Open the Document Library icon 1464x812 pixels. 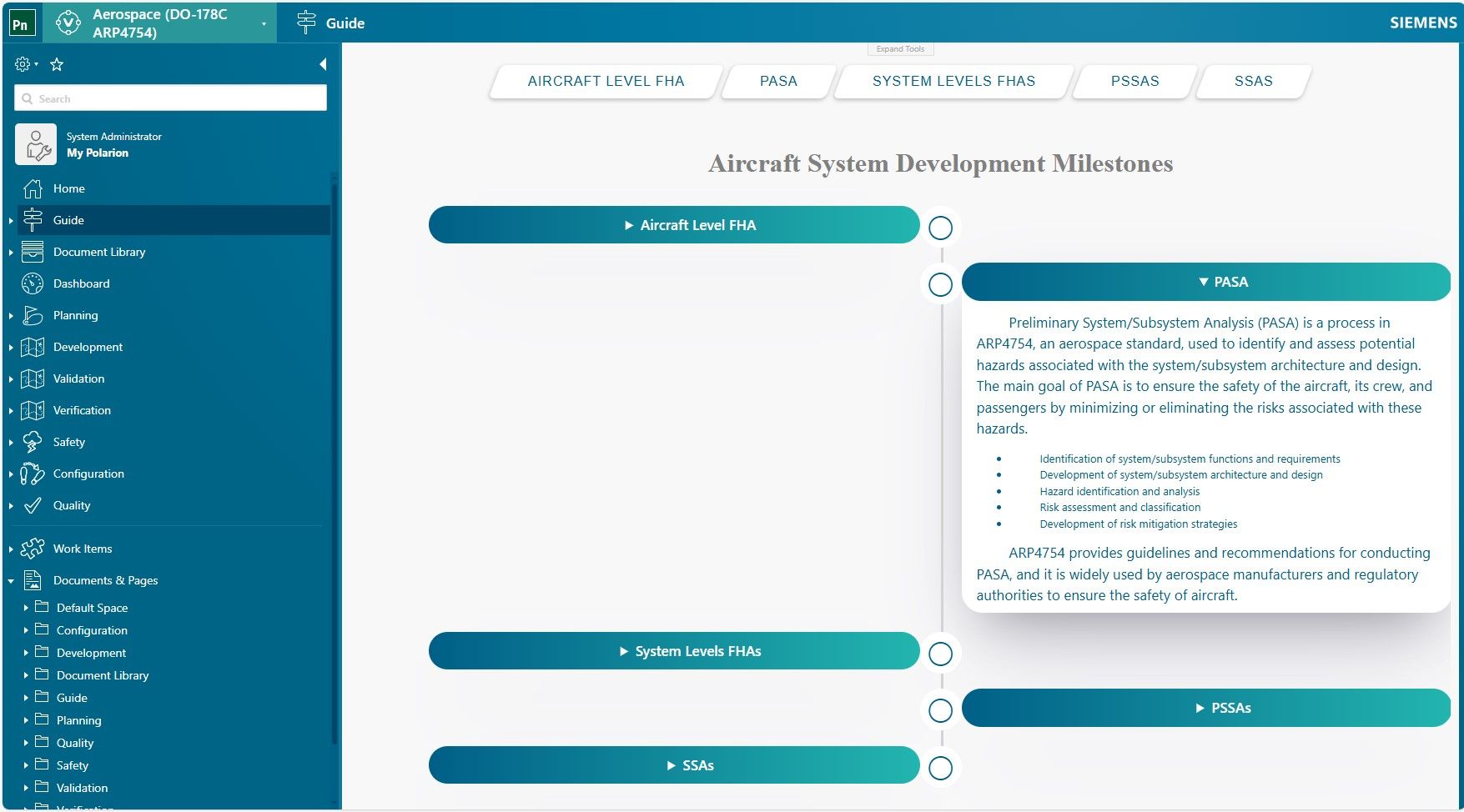(x=33, y=252)
